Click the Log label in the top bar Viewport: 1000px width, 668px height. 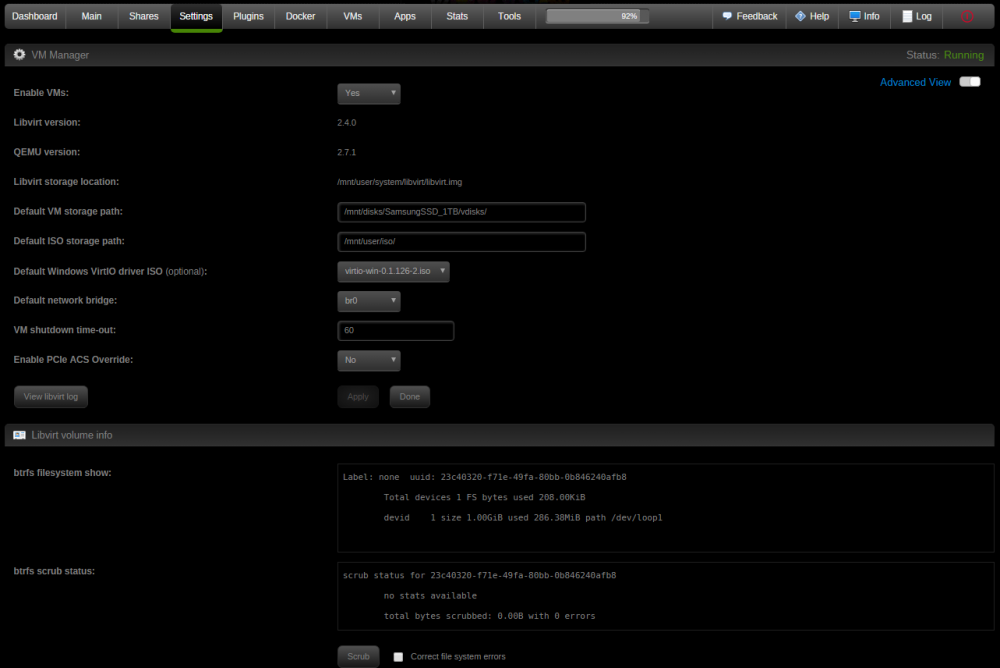(923, 17)
